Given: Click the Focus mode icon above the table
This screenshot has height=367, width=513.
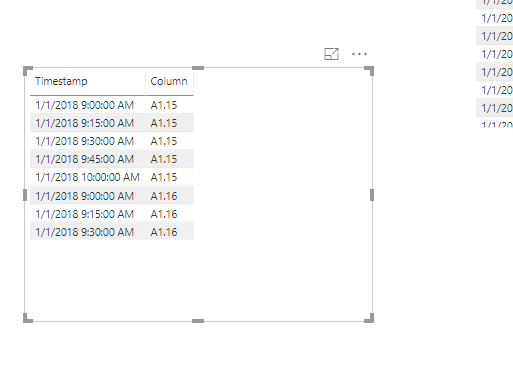Looking at the screenshot, I should pos(331,54).
